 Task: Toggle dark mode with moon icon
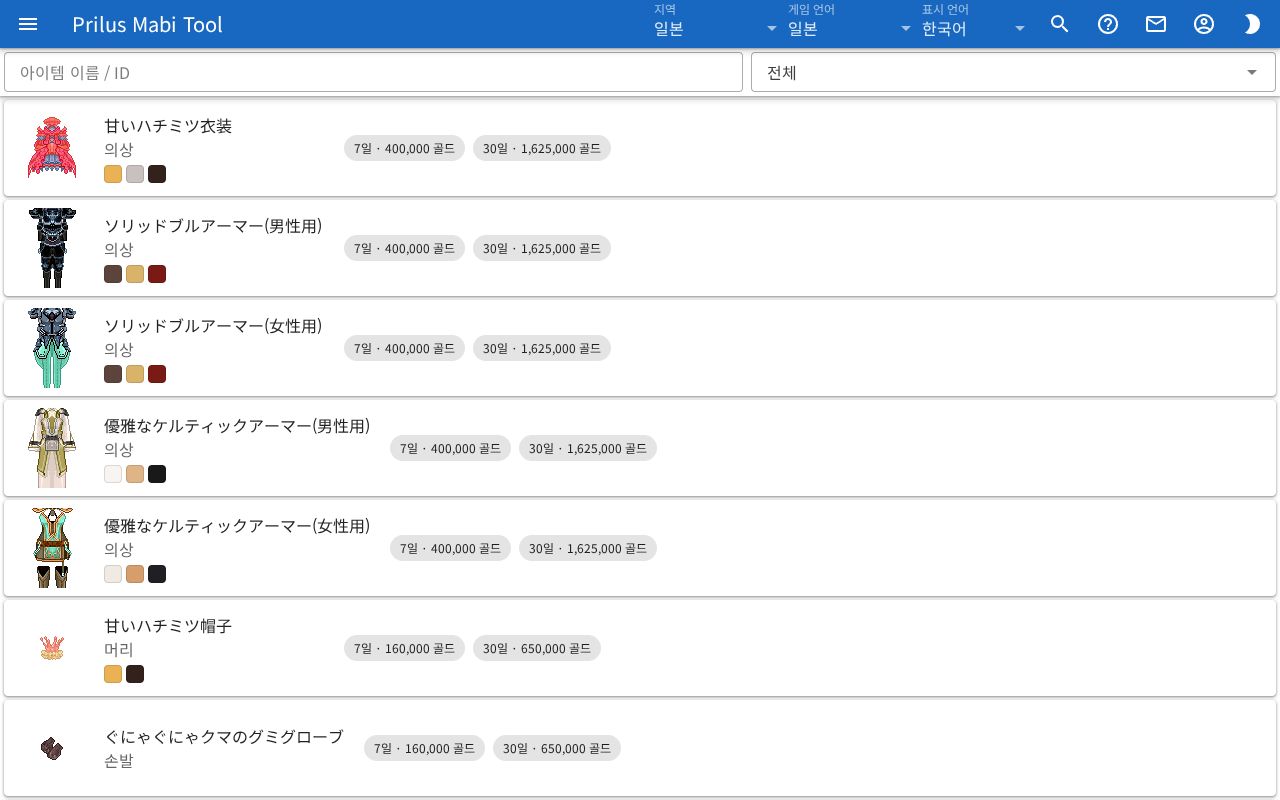click(1252, 24)
